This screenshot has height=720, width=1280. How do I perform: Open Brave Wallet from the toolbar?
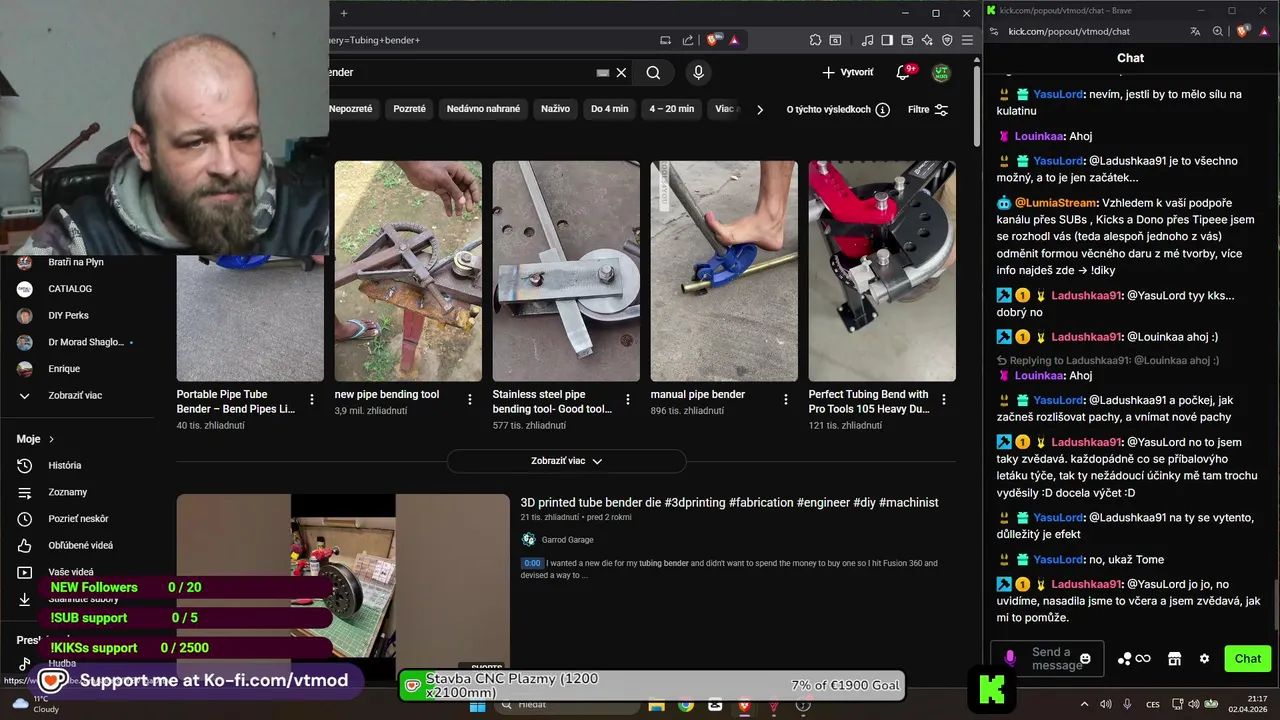907,40
